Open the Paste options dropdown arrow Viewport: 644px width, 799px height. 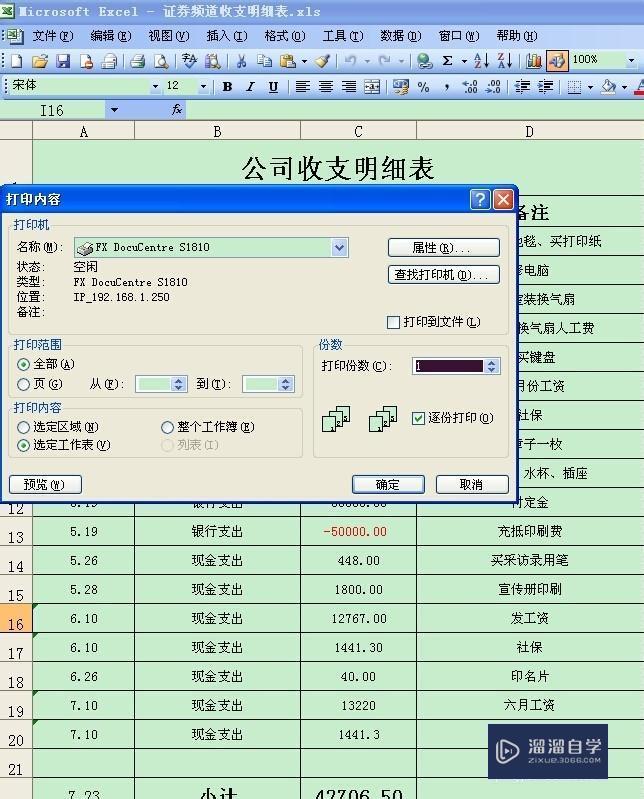click(x=304, y=62)
